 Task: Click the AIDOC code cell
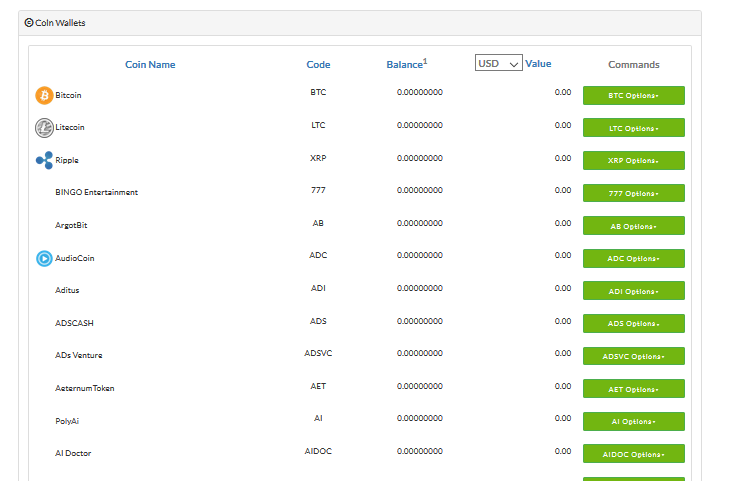pyautogui.click(x=318, y=451)
